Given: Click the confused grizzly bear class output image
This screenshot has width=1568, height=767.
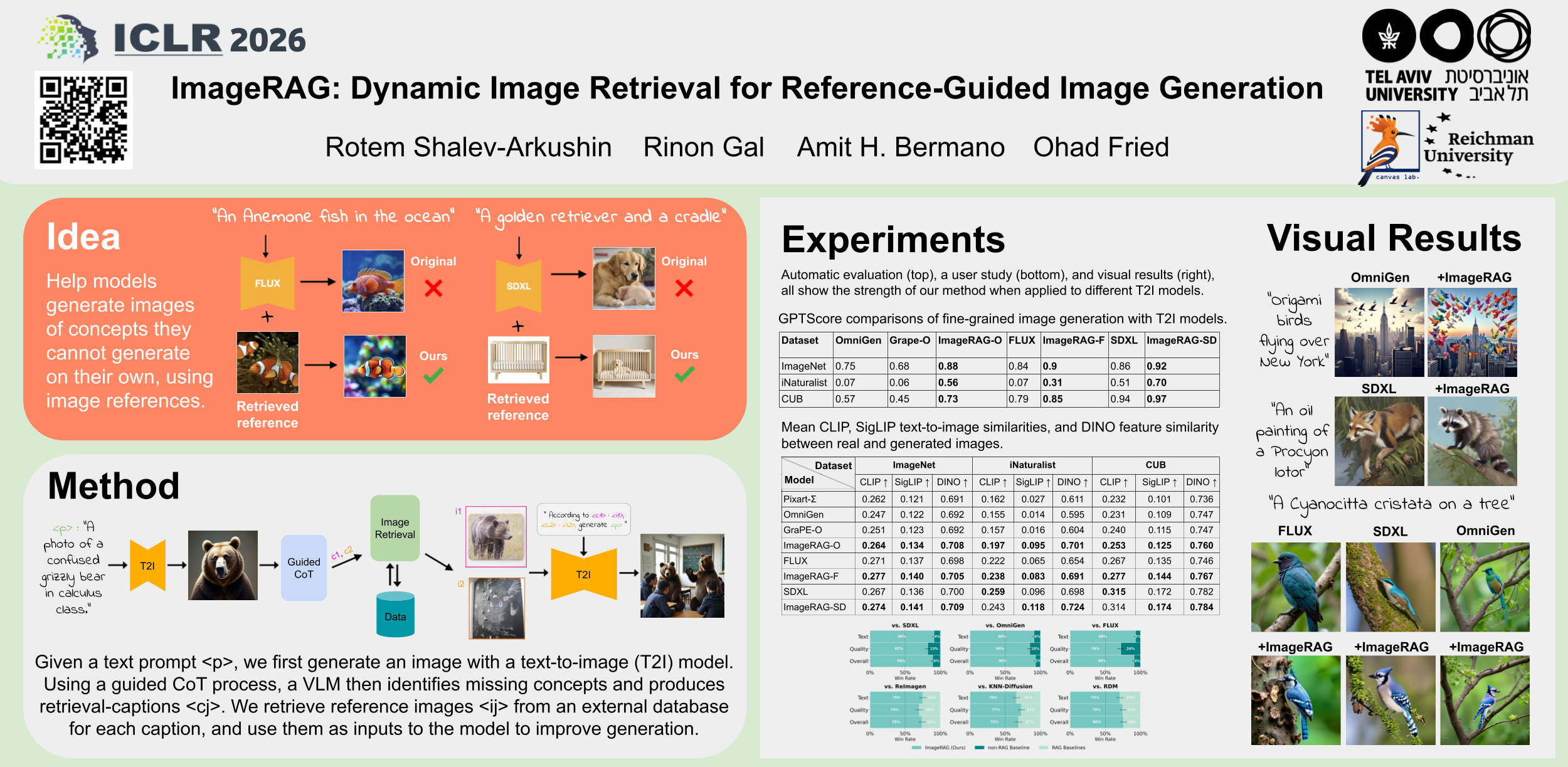Looking at the screenshot, I should point(682,576).
